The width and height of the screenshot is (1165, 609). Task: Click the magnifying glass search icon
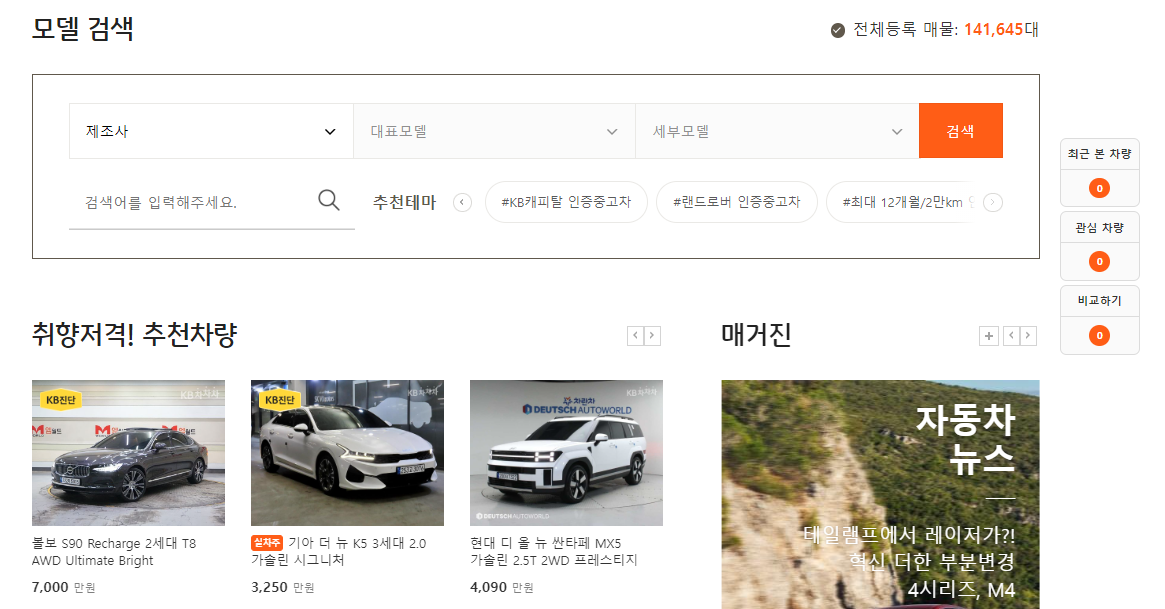328,200
